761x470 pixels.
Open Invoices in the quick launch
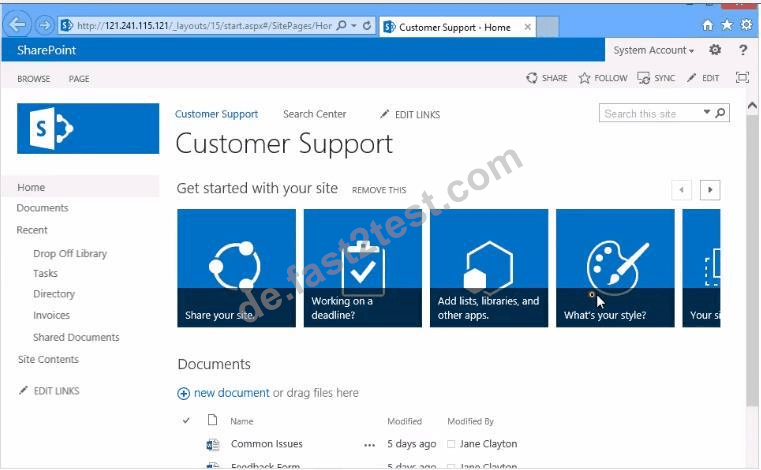tap(51, 315)
